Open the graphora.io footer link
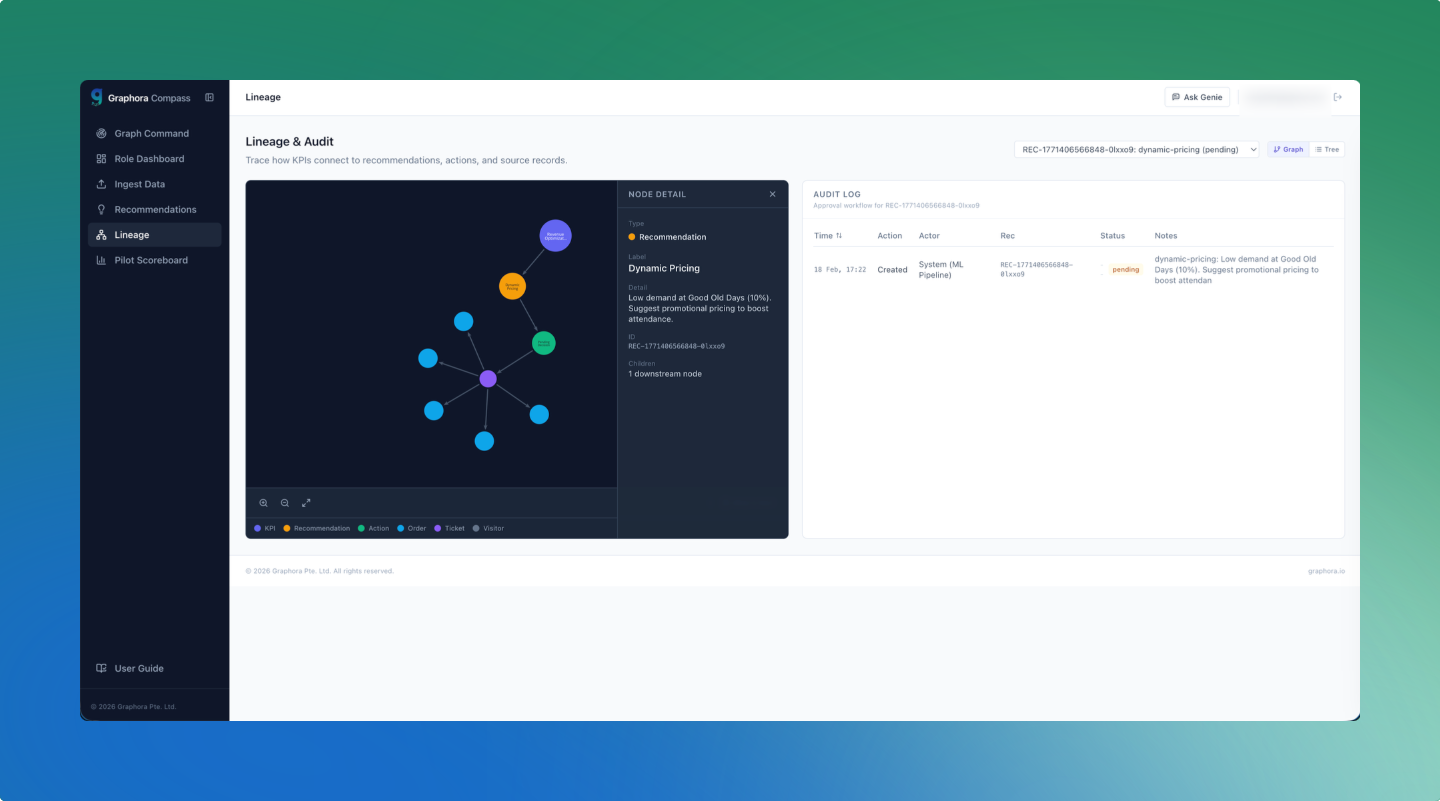 coord(1326,571)
